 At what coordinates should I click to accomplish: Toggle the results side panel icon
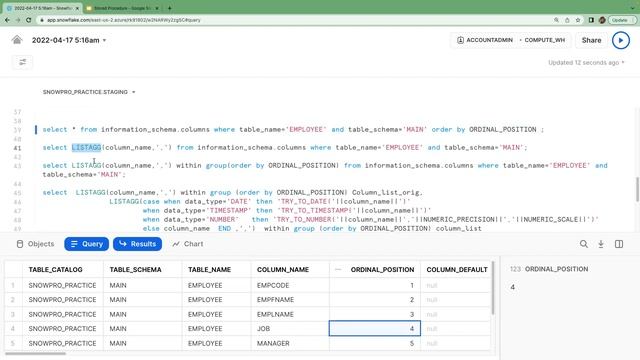(619, 244)
